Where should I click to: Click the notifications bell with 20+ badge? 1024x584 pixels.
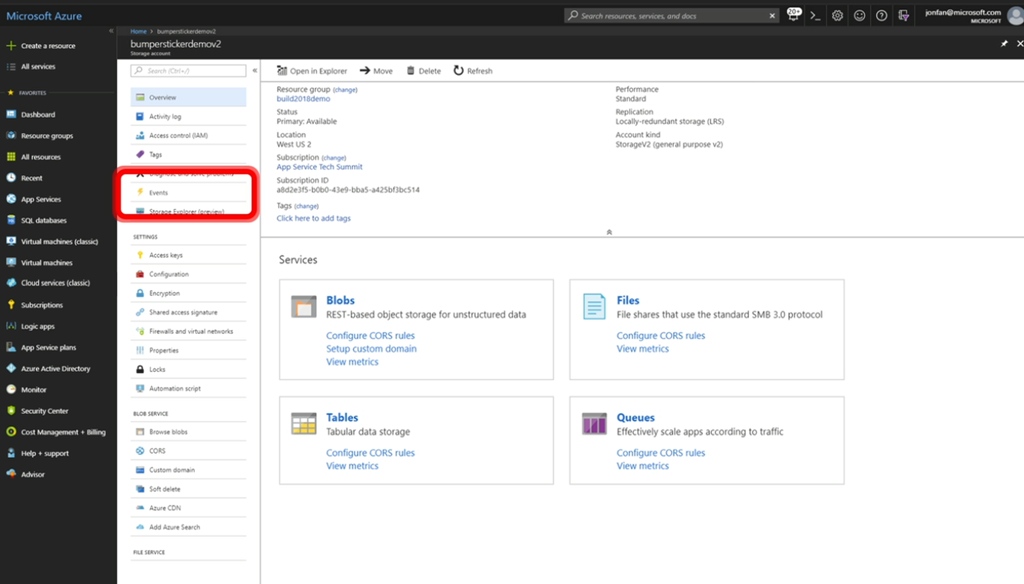(794, 15)
